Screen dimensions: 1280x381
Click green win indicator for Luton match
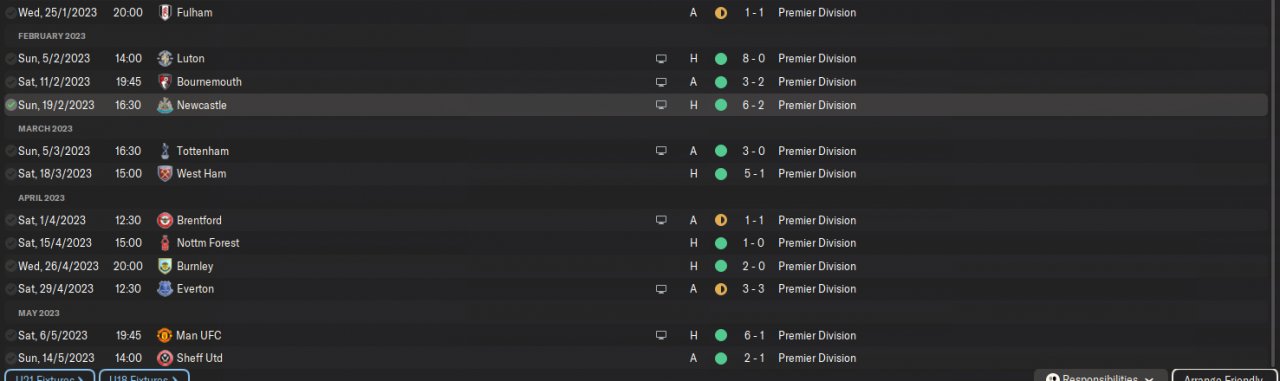pyautogui.click(x=721, y=59)
